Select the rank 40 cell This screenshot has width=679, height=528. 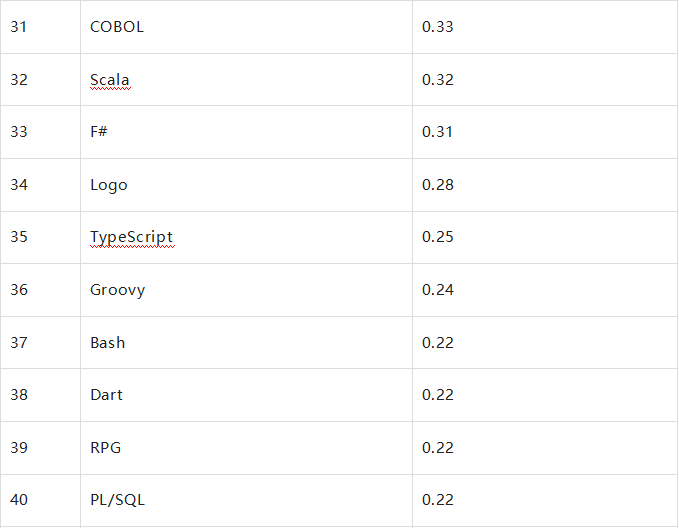[40, 500]
